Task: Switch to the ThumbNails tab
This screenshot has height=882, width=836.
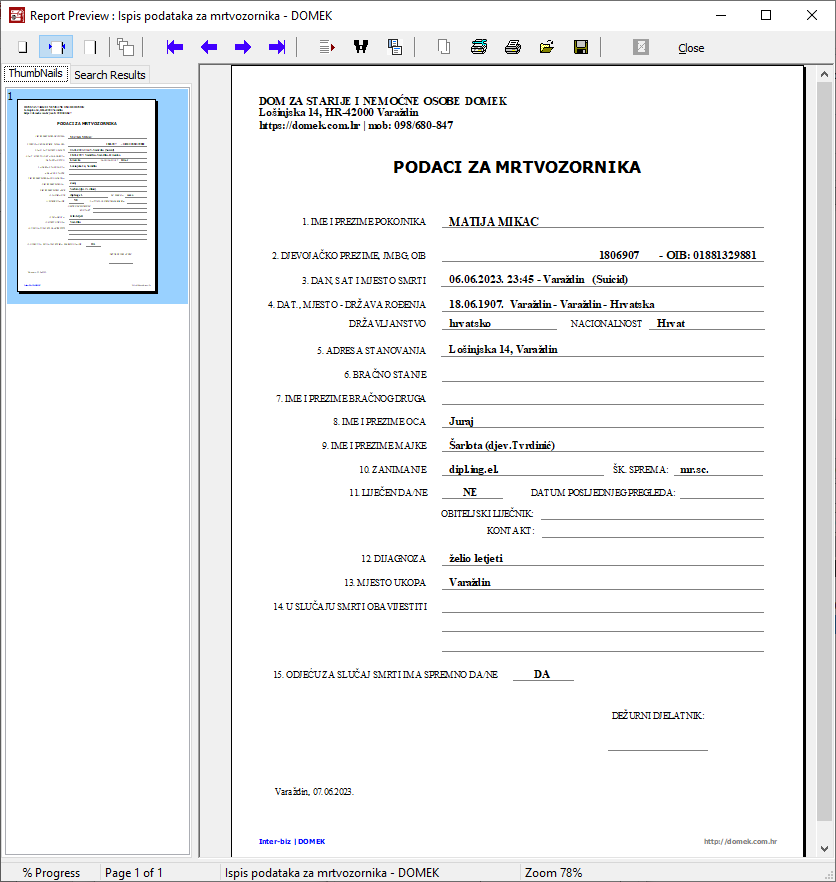Action: click(x=36, y=74)
